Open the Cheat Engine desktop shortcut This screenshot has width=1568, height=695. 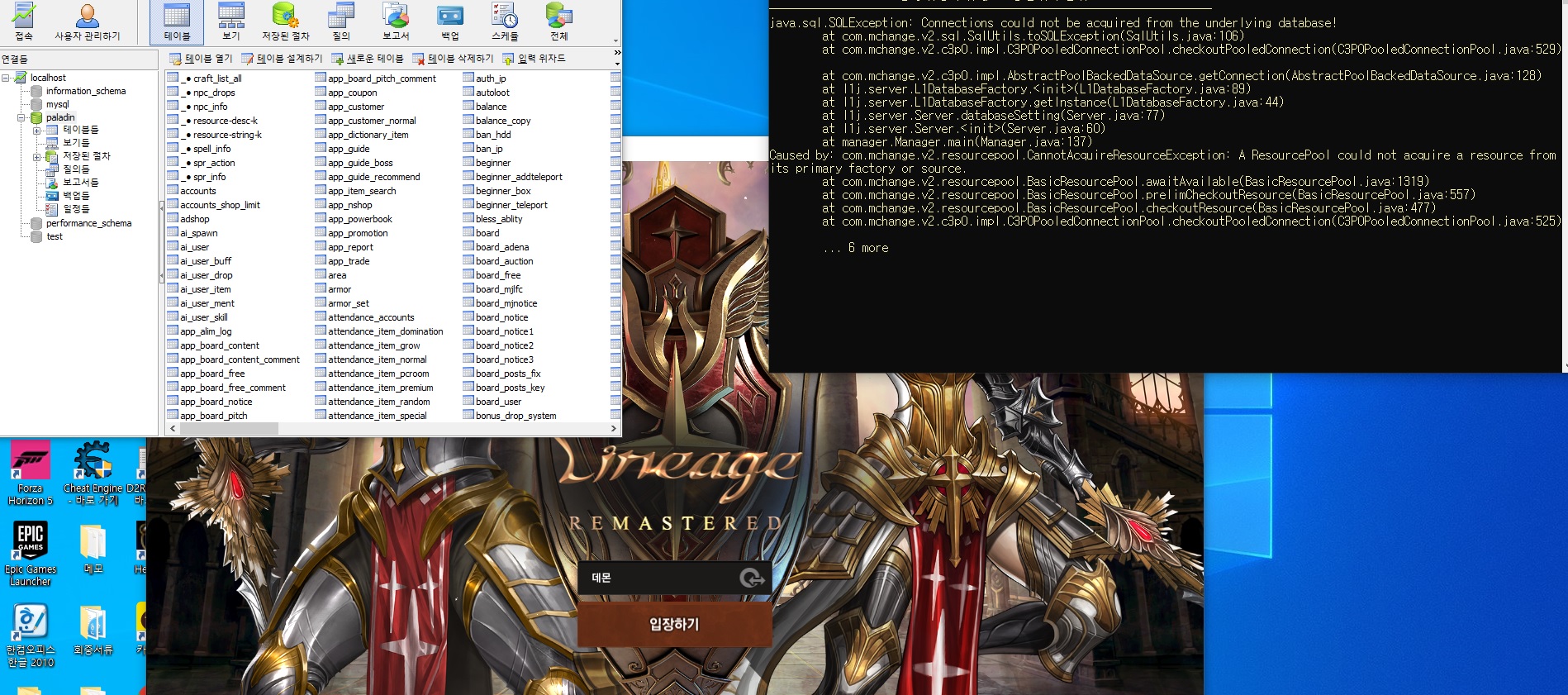93,473
